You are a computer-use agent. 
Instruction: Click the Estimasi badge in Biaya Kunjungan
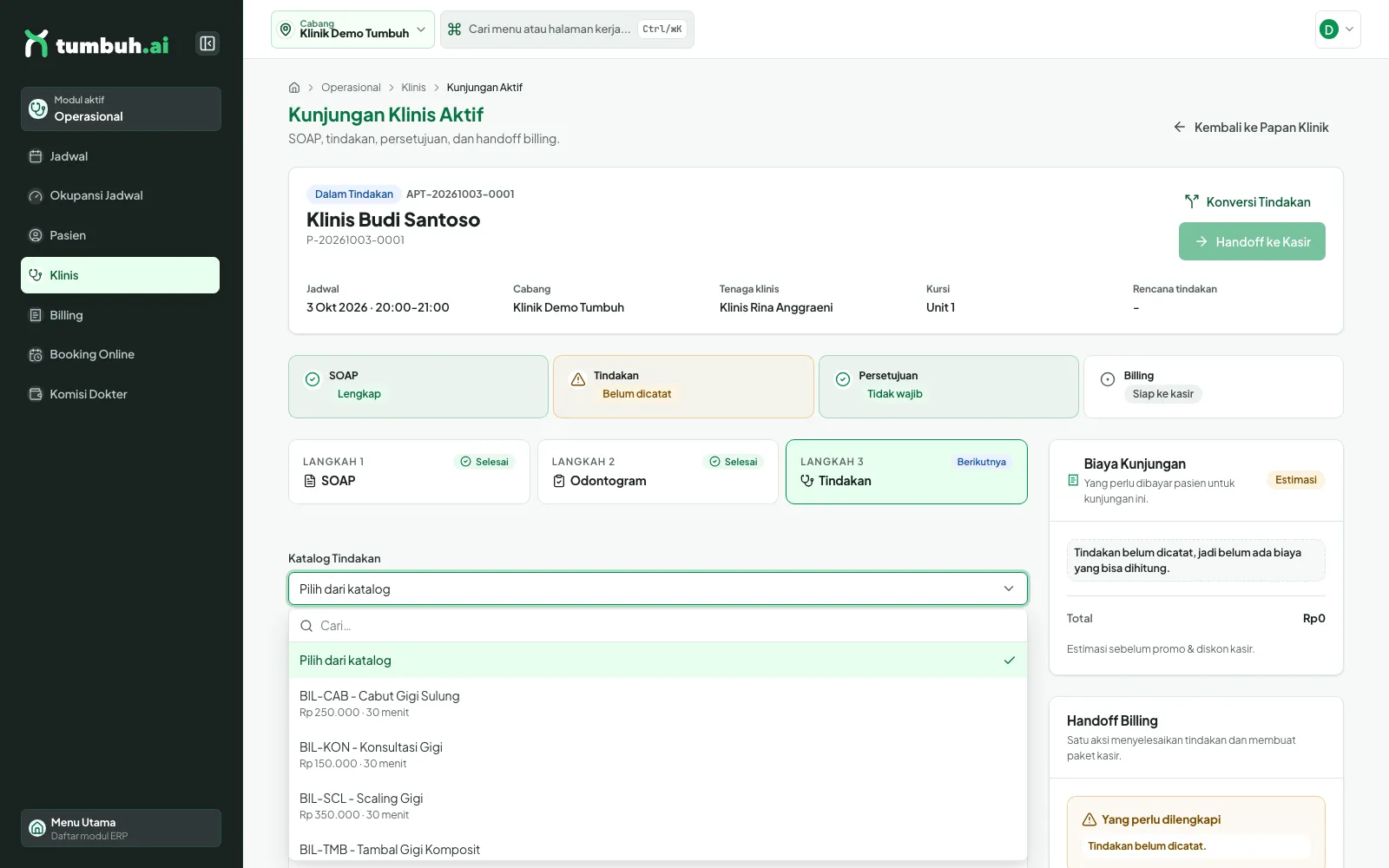1295,480
